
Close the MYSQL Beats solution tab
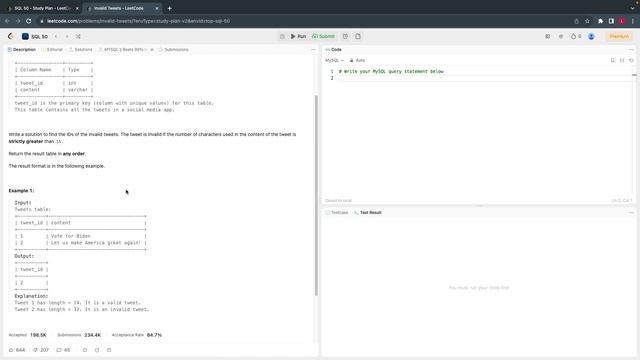[x=152, y=49]
